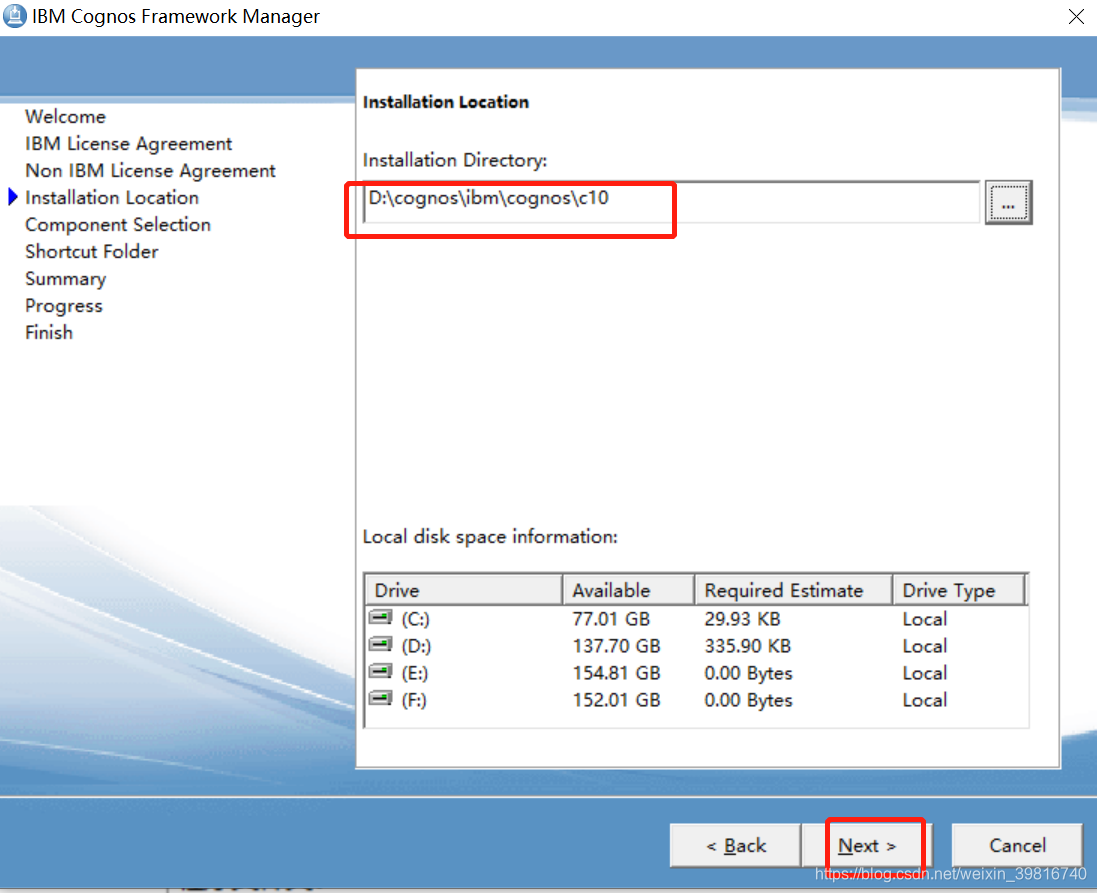Select the Welcome step in sidebar
1097x893 pixels.
[65, 116]
